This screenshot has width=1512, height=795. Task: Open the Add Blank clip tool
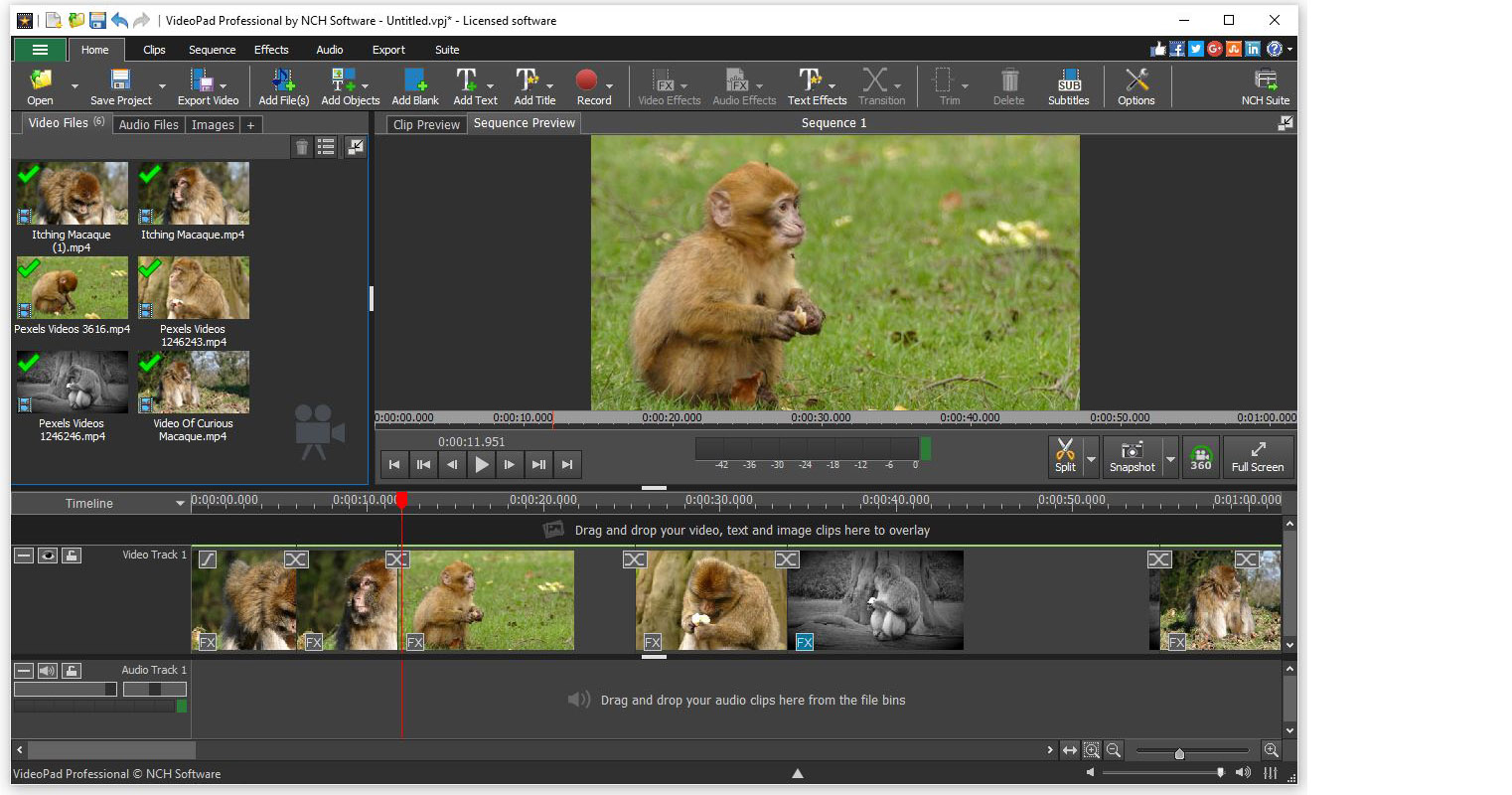(x=414, y=86)
